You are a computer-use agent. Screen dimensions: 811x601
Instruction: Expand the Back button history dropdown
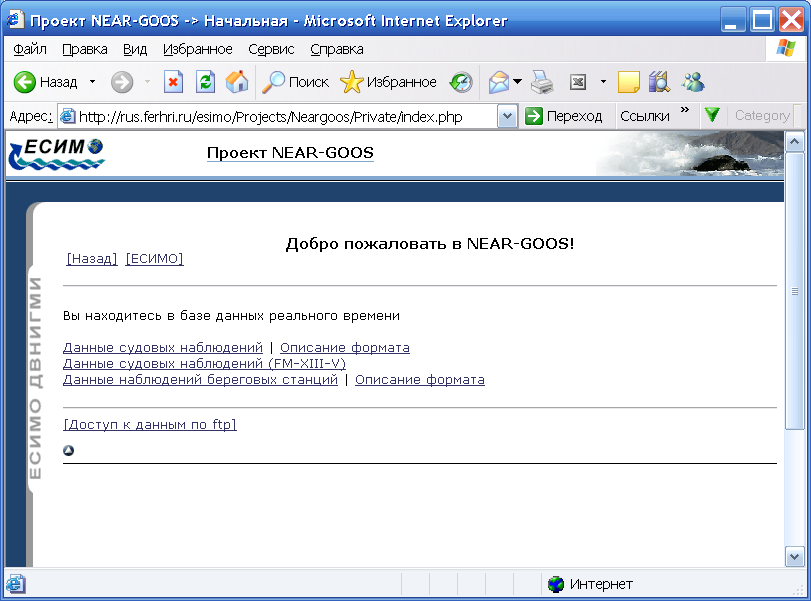click(93, 82)
